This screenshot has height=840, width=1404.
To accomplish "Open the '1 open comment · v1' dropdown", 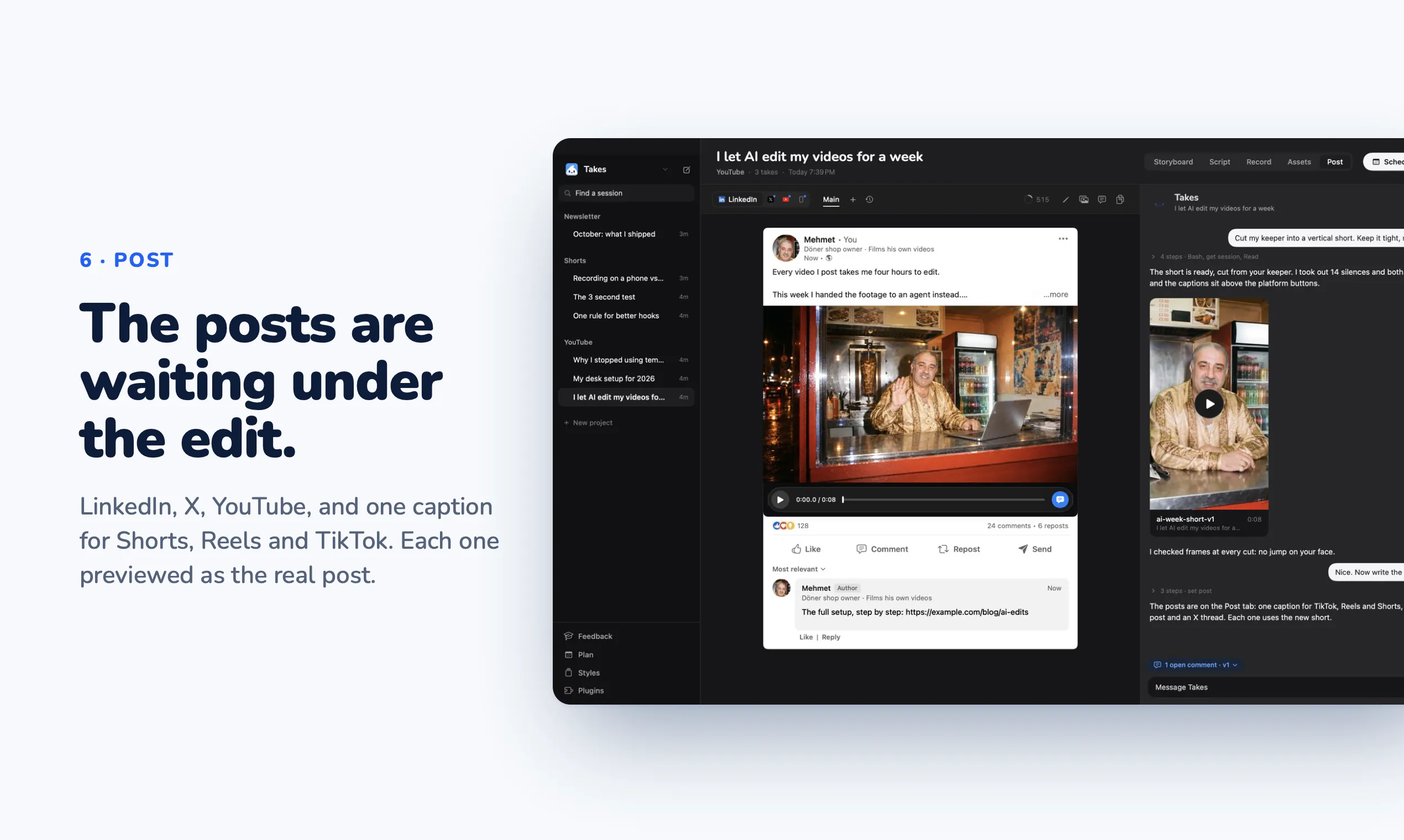I will (1196, 664).
